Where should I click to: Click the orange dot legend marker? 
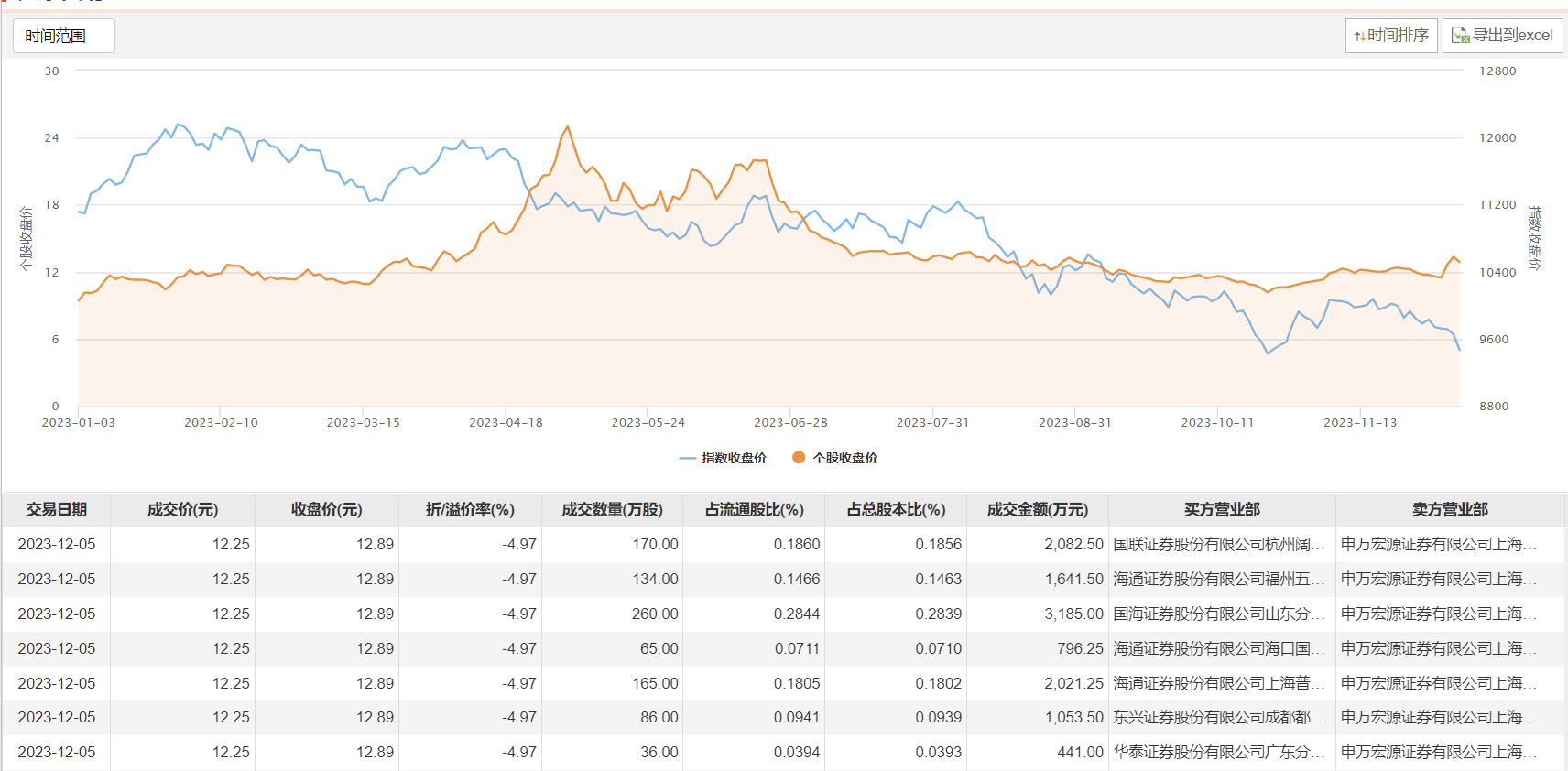click(x=799, y=457)
